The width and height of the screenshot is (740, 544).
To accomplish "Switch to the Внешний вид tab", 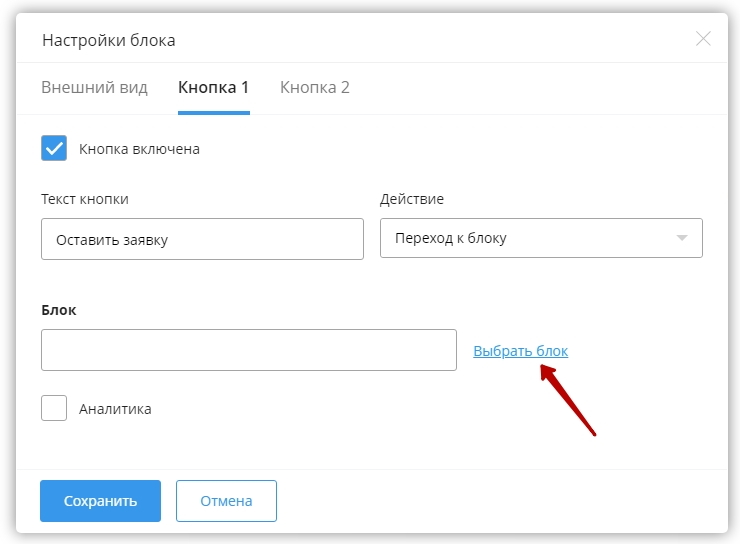I will pos(94,87).
